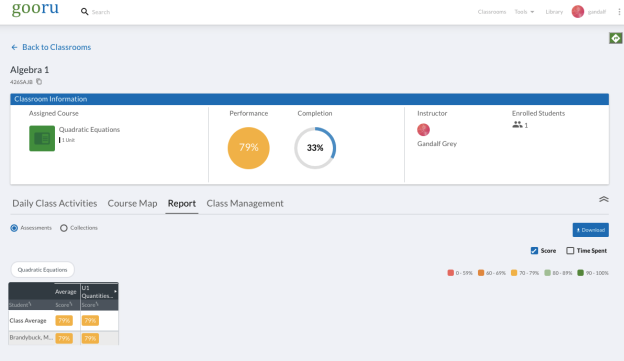Collapse the classroom information panel
Image resolution: width=624 pixels, height=361 pixels.
click(x=604, y=199)
